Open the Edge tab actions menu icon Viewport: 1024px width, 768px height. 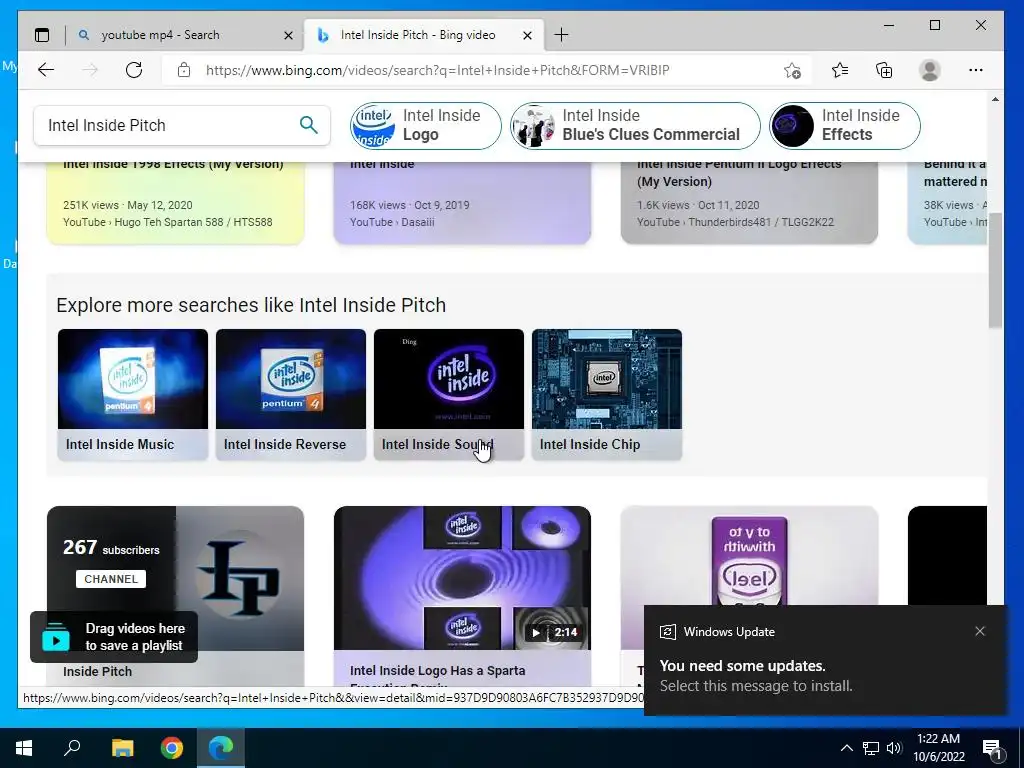[42, 35]
